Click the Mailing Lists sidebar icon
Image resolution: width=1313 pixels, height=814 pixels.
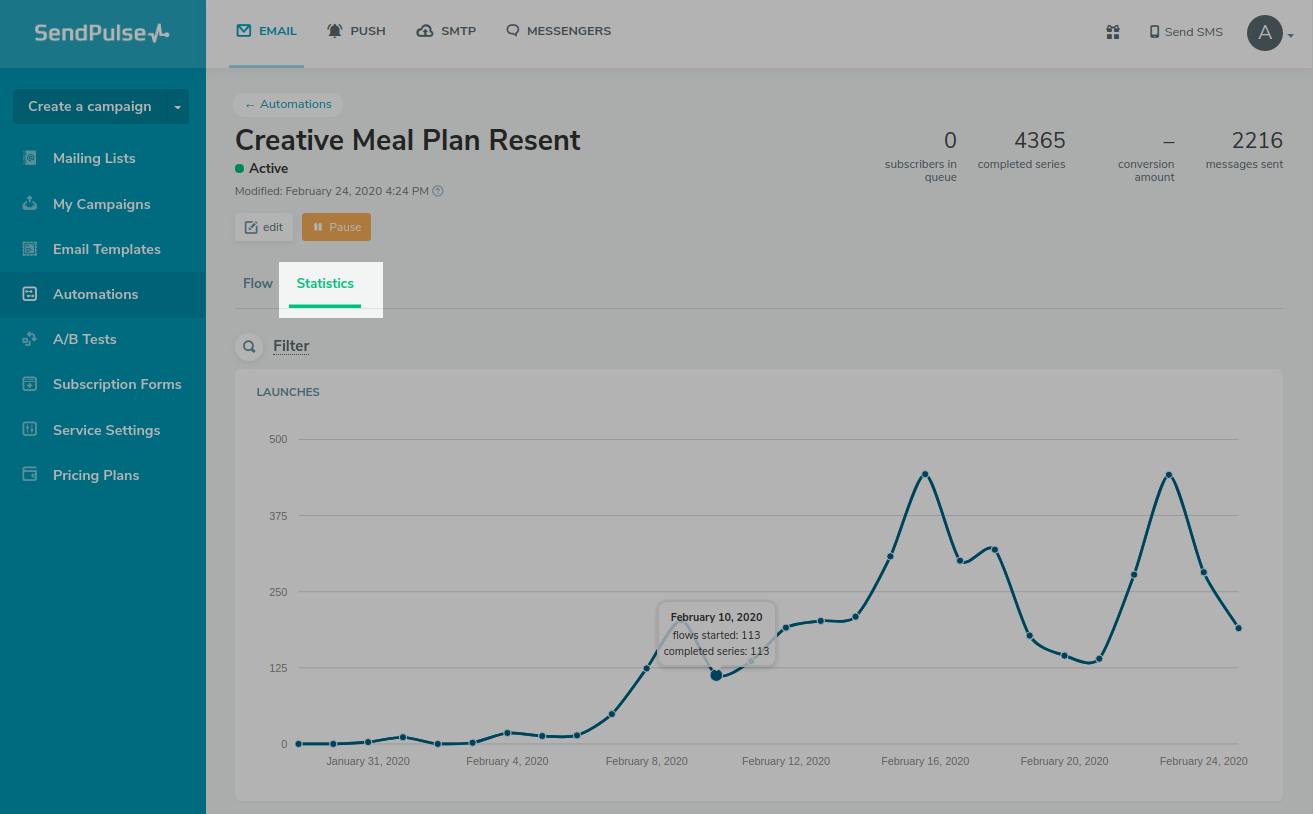point(30,158)
